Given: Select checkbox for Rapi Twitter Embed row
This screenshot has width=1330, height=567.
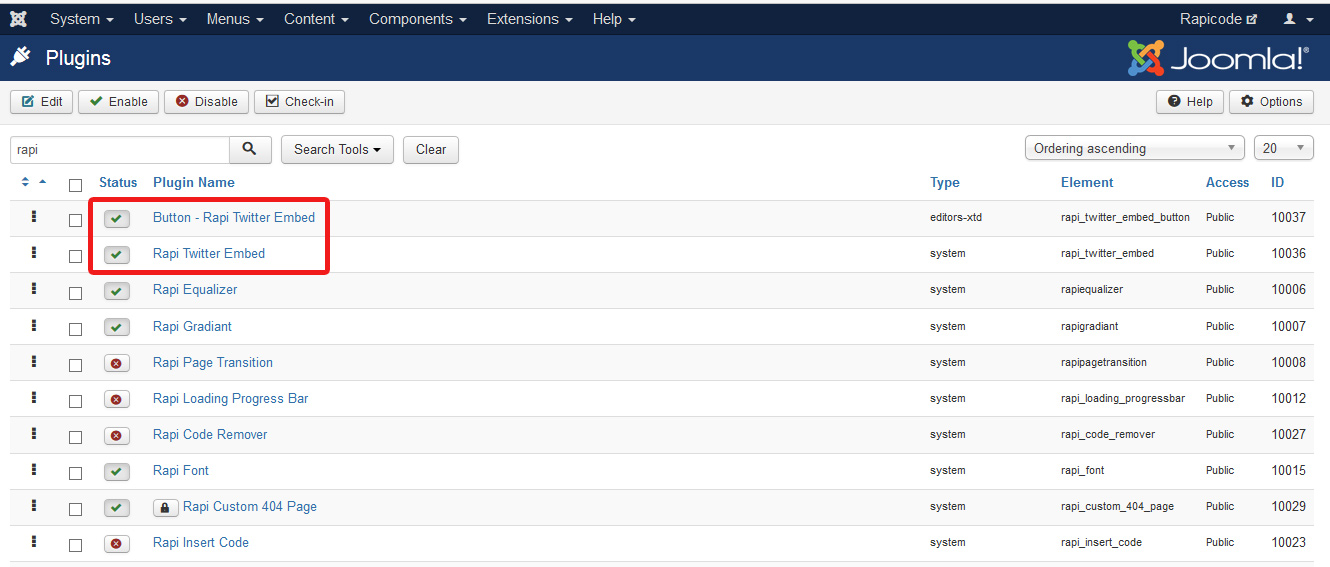Looking at the screenshot, I should (x=75, y=256).
